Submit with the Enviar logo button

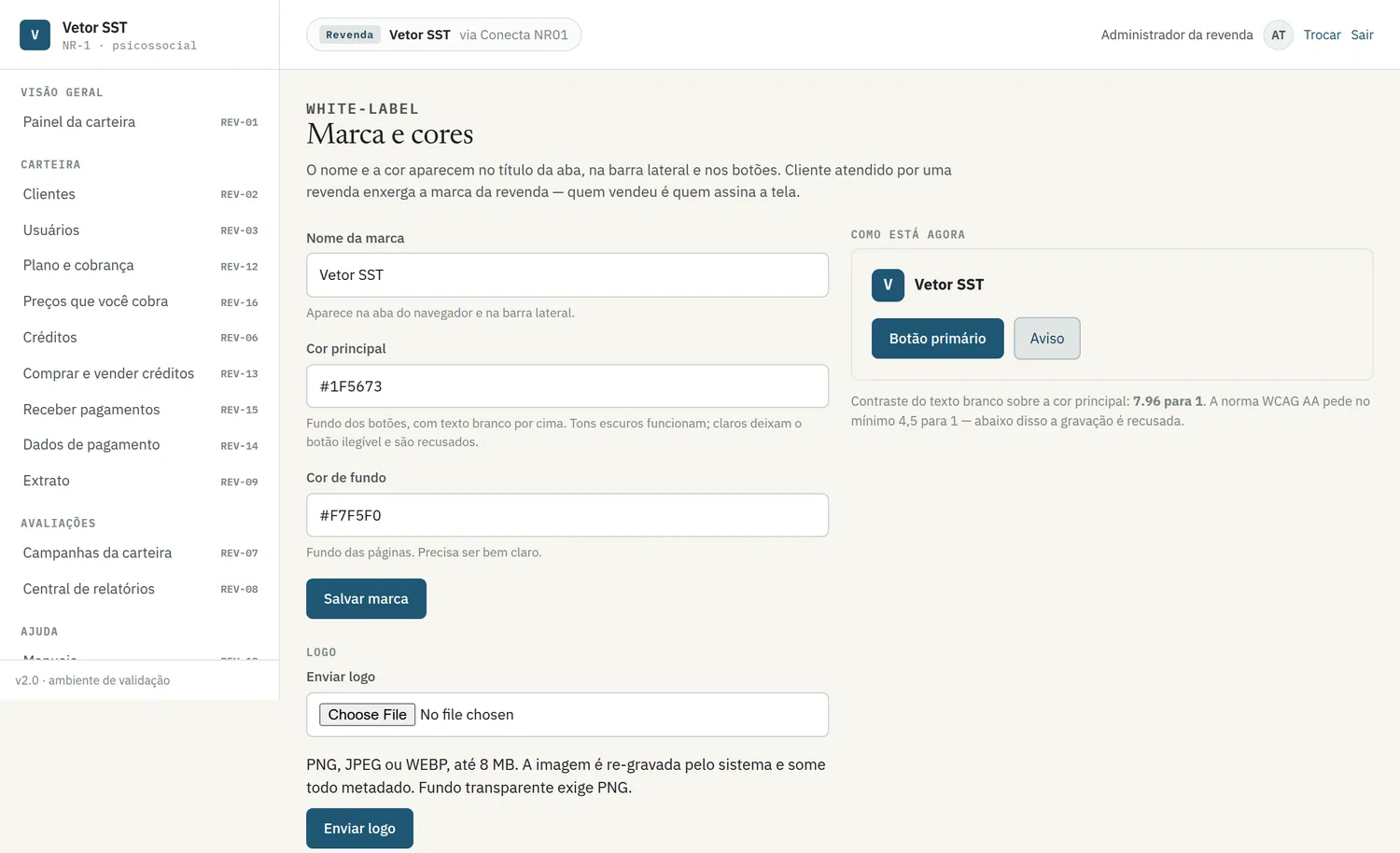point(359,829)
